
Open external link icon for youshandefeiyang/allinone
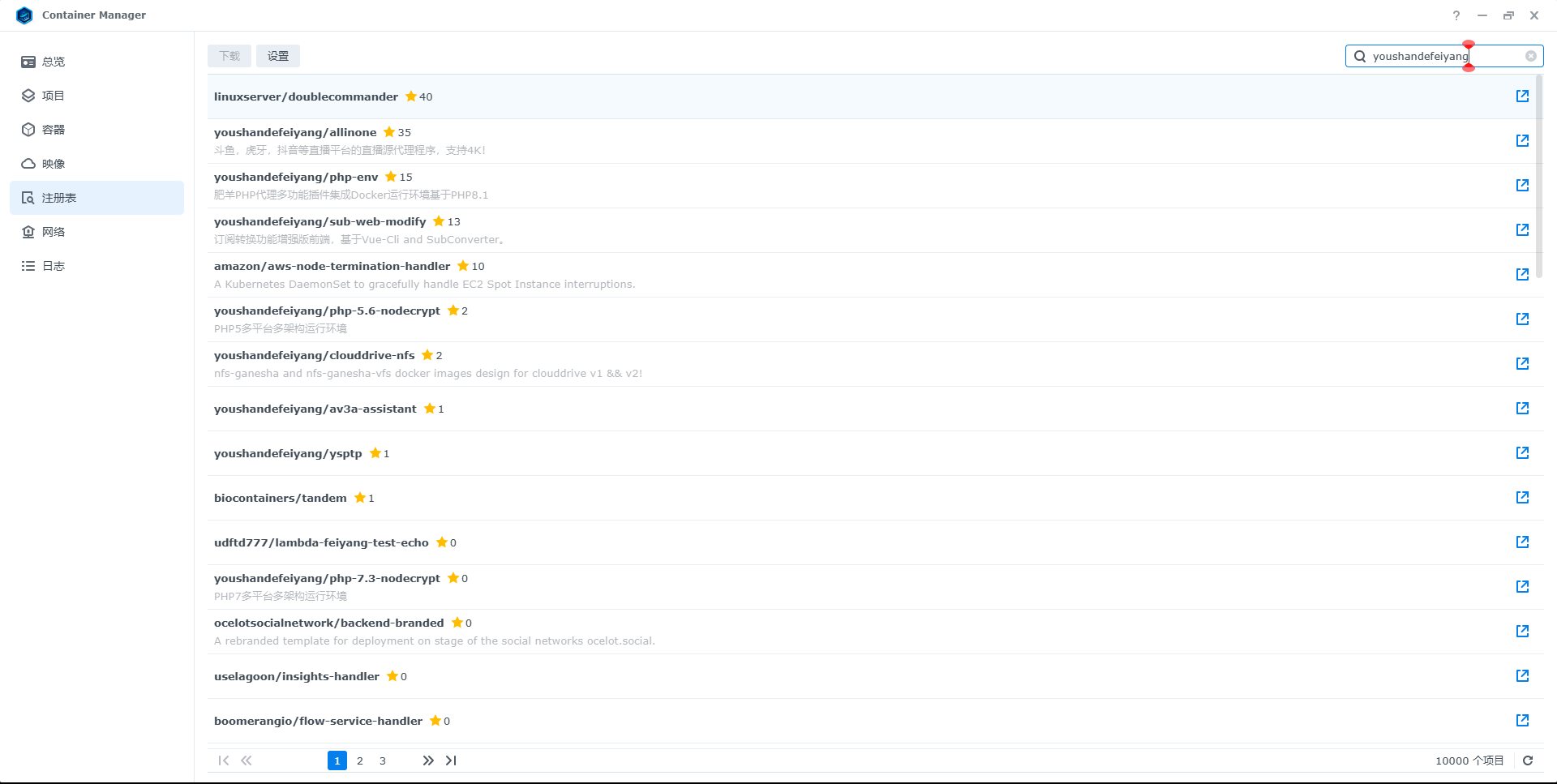click(1522, 141)
